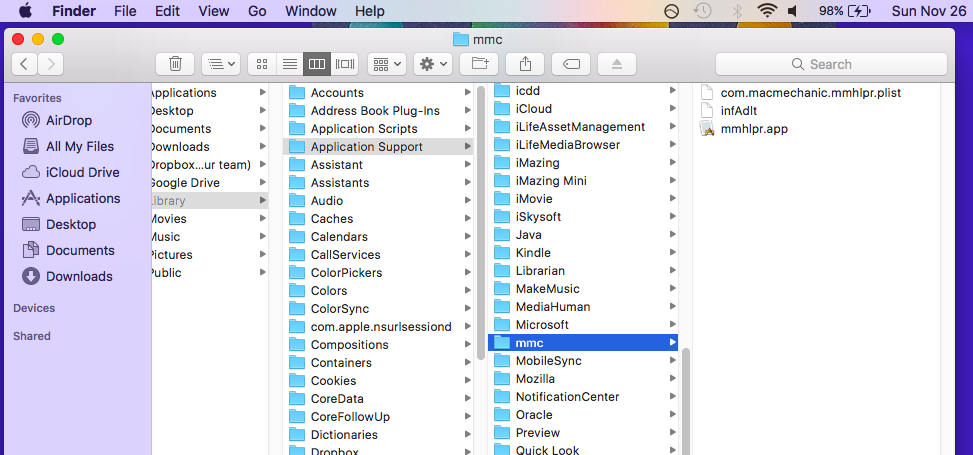Select the com.apple.nsurlsessiond folder

pos(378,327)
